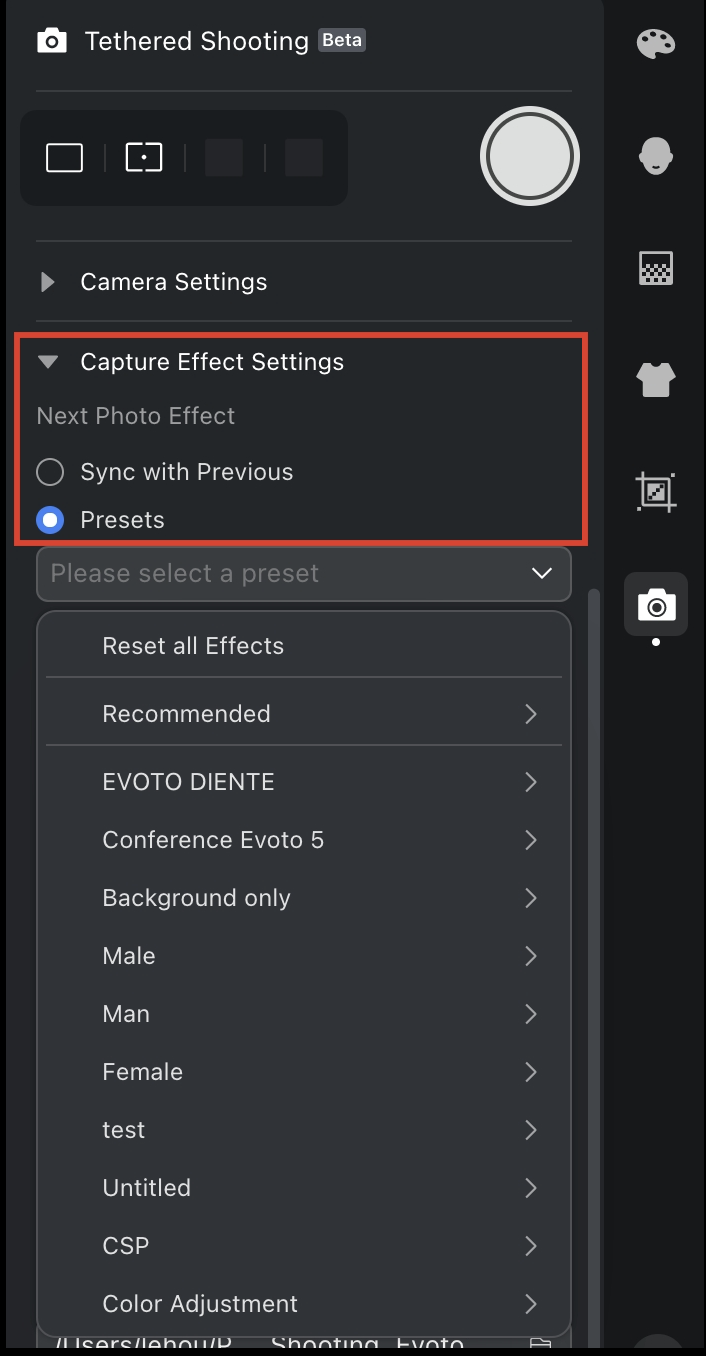This screenshot has height=1356, width=706.
Task: Collapse the Capture Effect Settings section
Action: click(x=190, y=362)
